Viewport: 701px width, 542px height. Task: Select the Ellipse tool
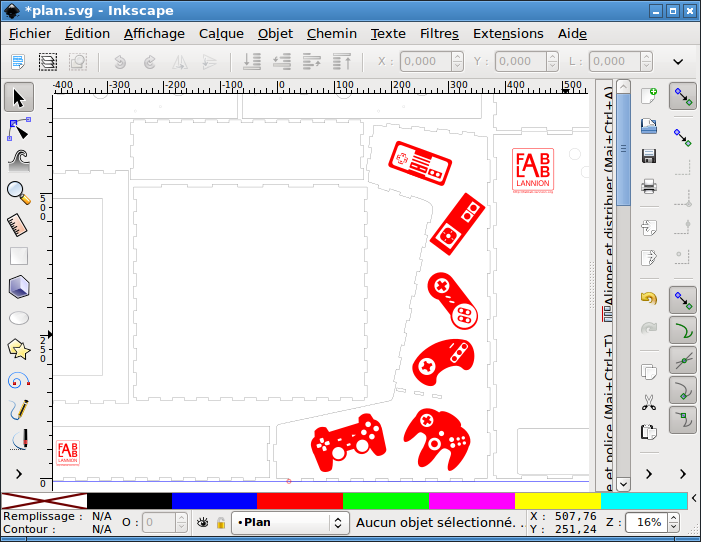coord(19,318)
